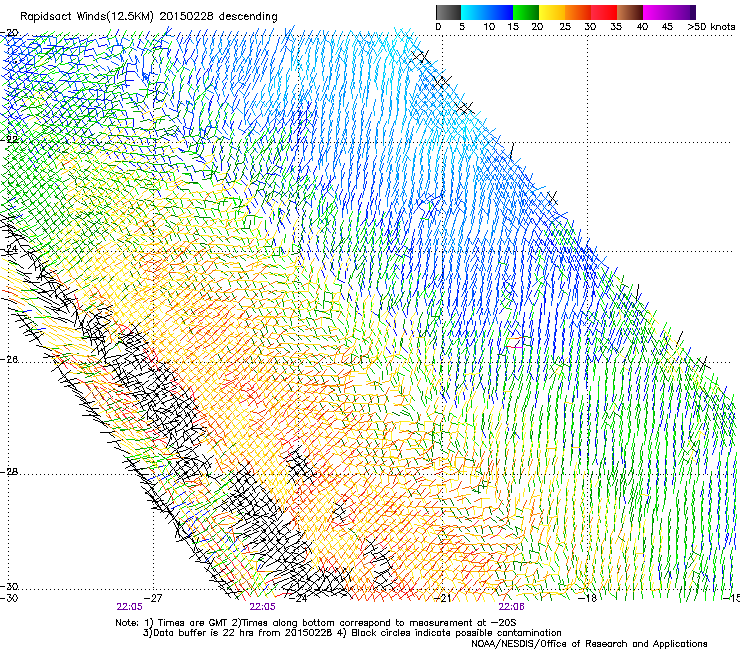Screen dimensions: 740x650
Task: Pick the magenta 40–45 knots legend segment
Action: [x=656, y=12]
